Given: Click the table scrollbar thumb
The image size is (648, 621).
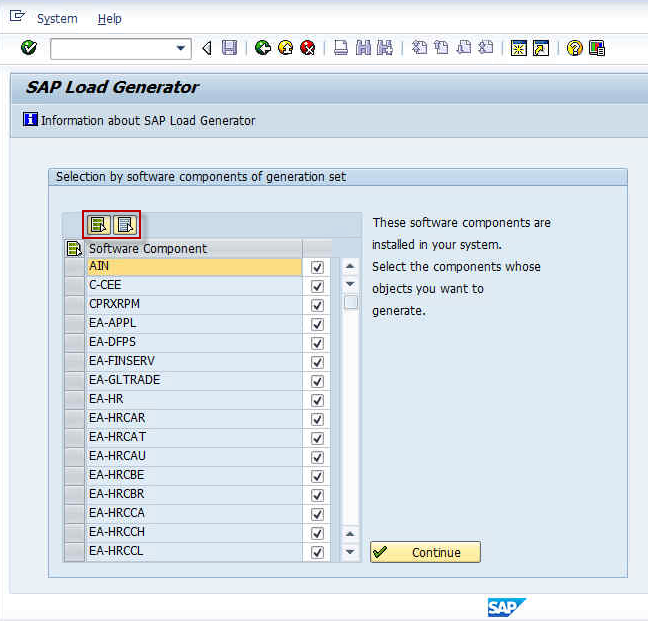Looking at the screenshot, I should [351, 302].
